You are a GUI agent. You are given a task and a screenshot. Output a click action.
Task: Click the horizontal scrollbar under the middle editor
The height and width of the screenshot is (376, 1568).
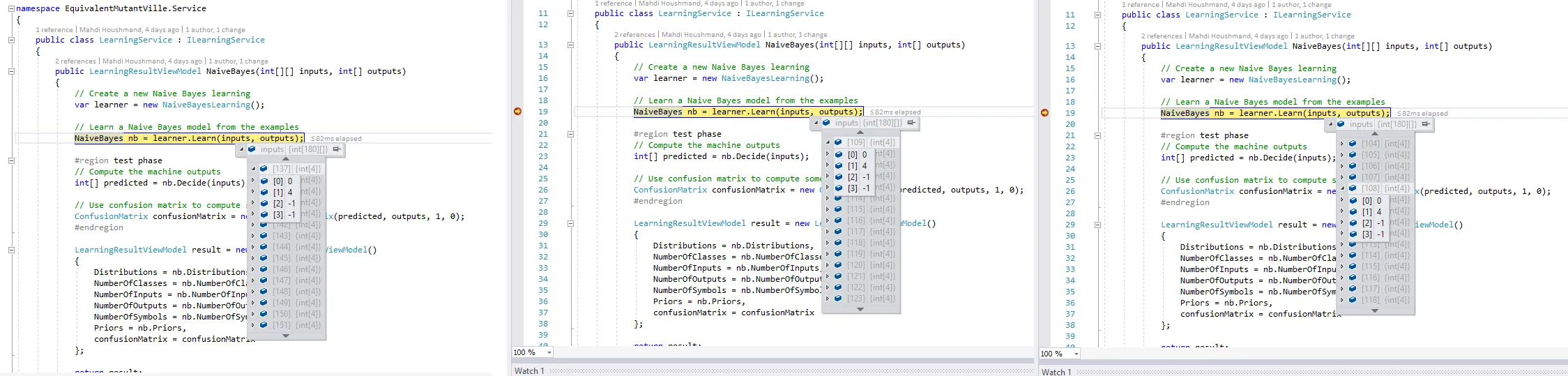(794, 353)
